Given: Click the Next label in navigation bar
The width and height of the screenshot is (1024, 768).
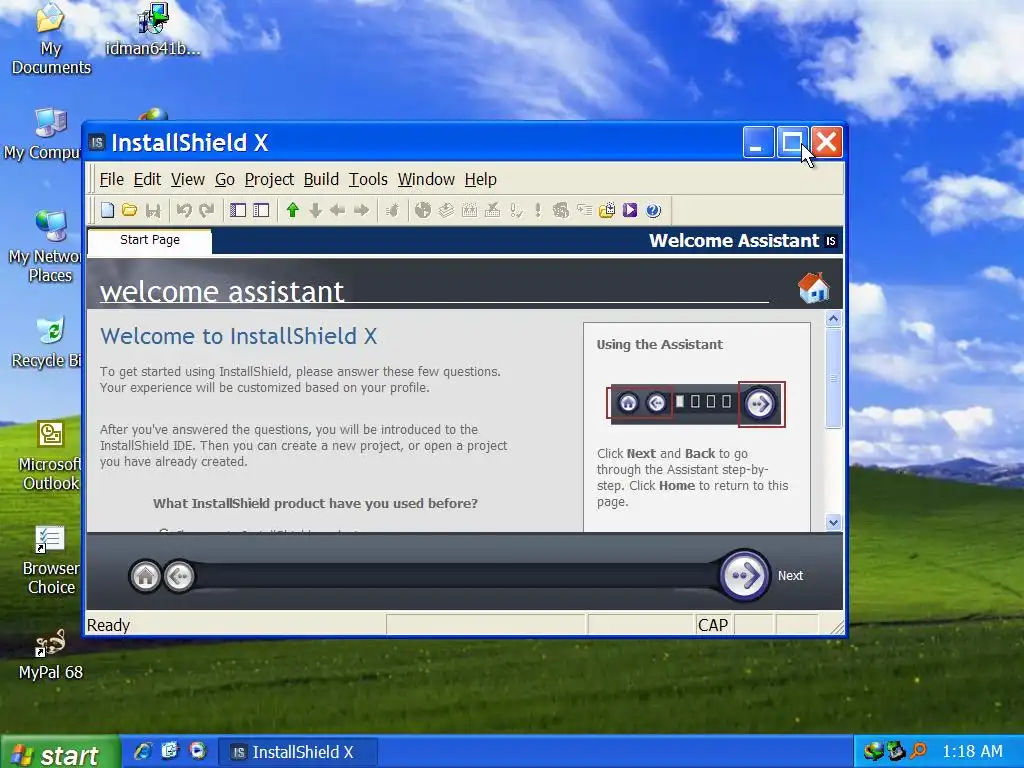Looking at the screenshot, I should tap(790, 576).
